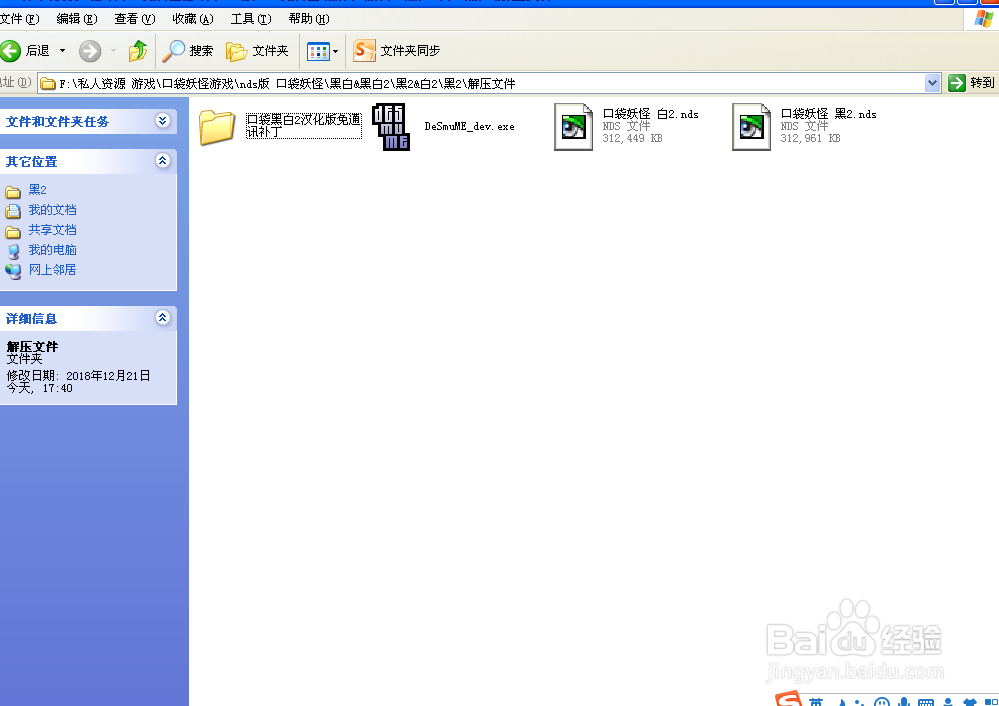Expand the address bar dropdown
The width and height of the screenshot is (999, 706).
(x=932, y=83)
